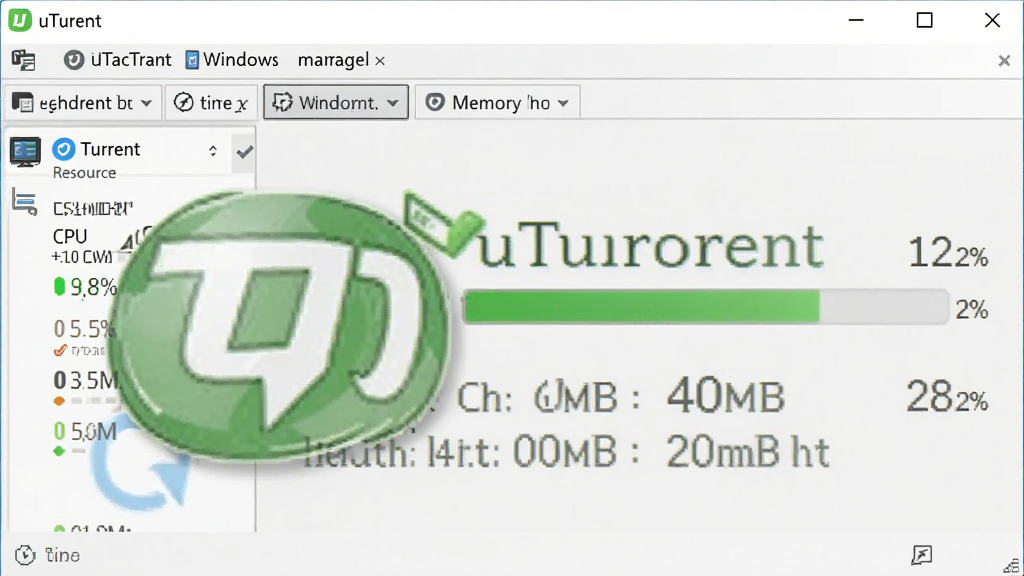Click the gear icon on Windomt. button
This screenshot has height=576, width=1024.
[282, 103]
